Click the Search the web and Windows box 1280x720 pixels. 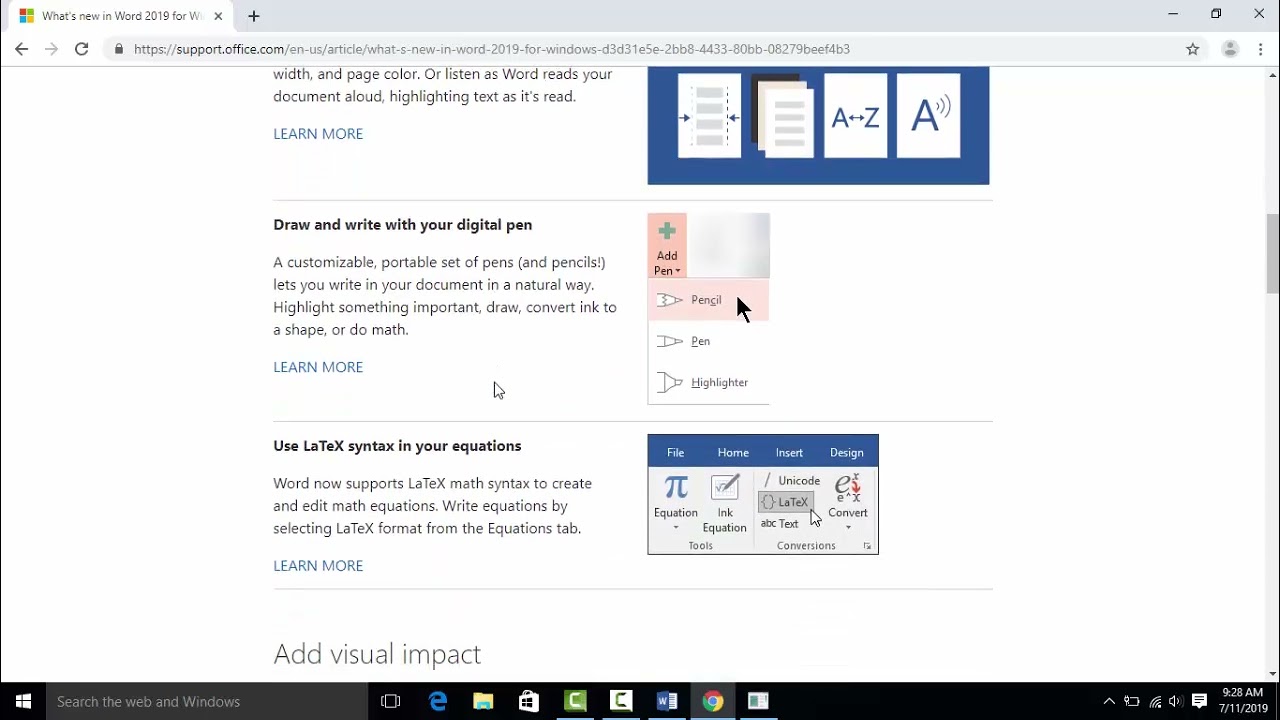(x=207, y=701)
